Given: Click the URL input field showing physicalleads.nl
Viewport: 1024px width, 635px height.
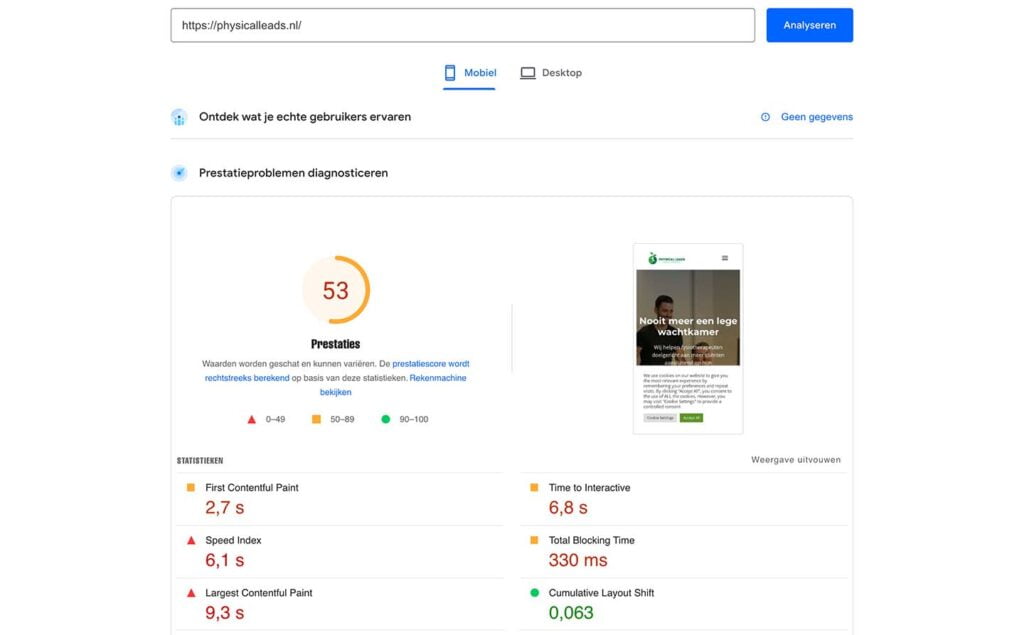Looking at the screenshot, I should pos(462,24).
